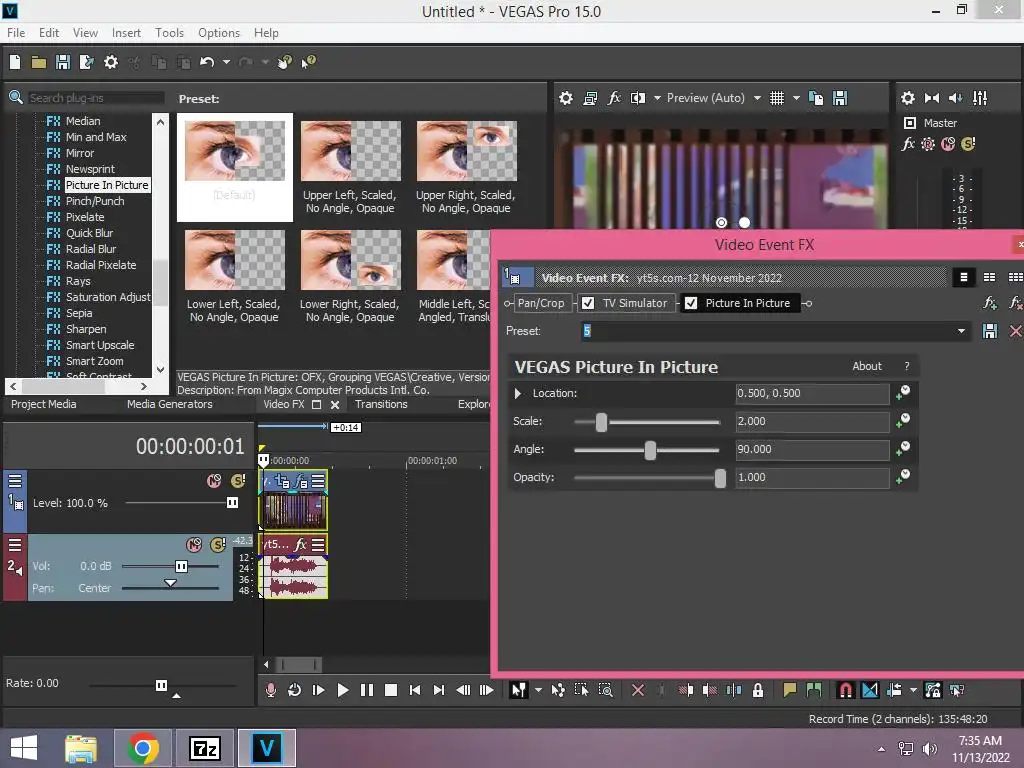Open video track 1 hamburger menu
Screen dimensions: 1024x768
14,481
